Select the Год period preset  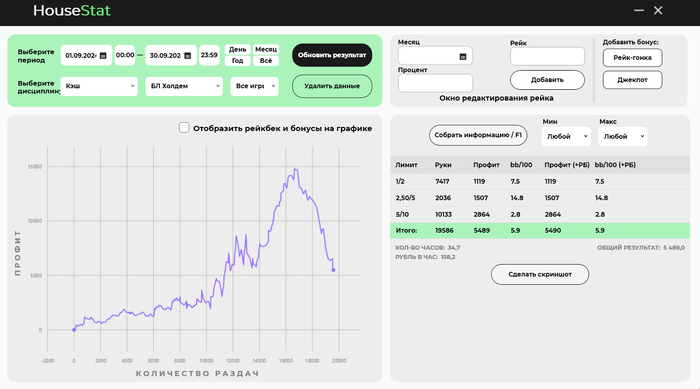pos(238,61)
